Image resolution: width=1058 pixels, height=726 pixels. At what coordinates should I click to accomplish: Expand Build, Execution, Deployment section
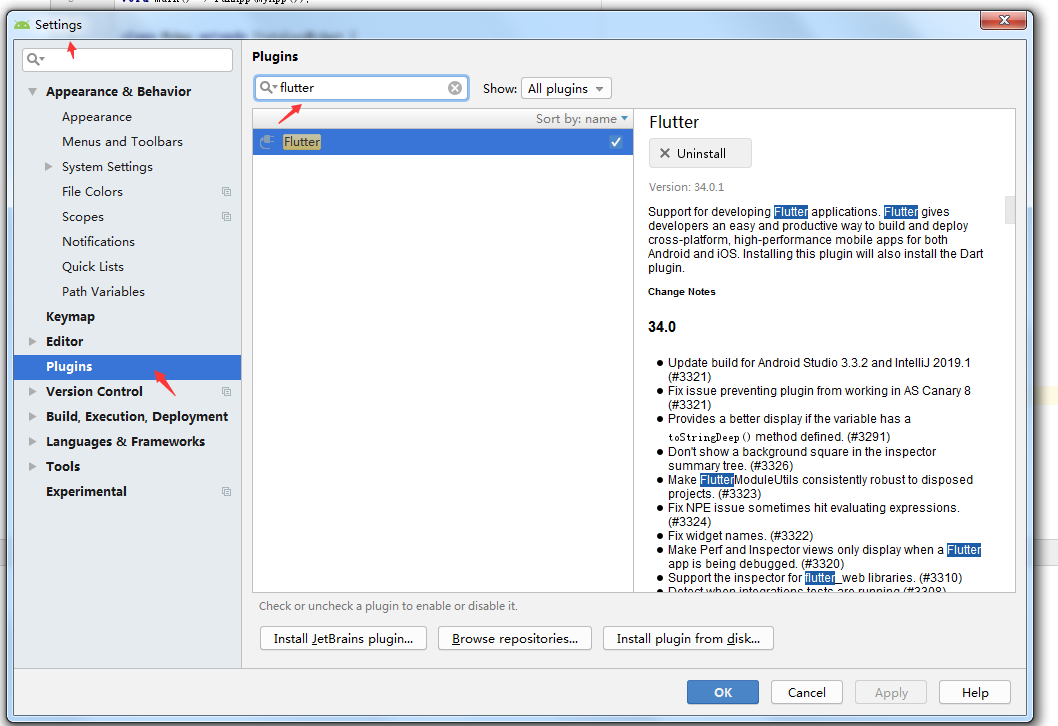[32, 416]
